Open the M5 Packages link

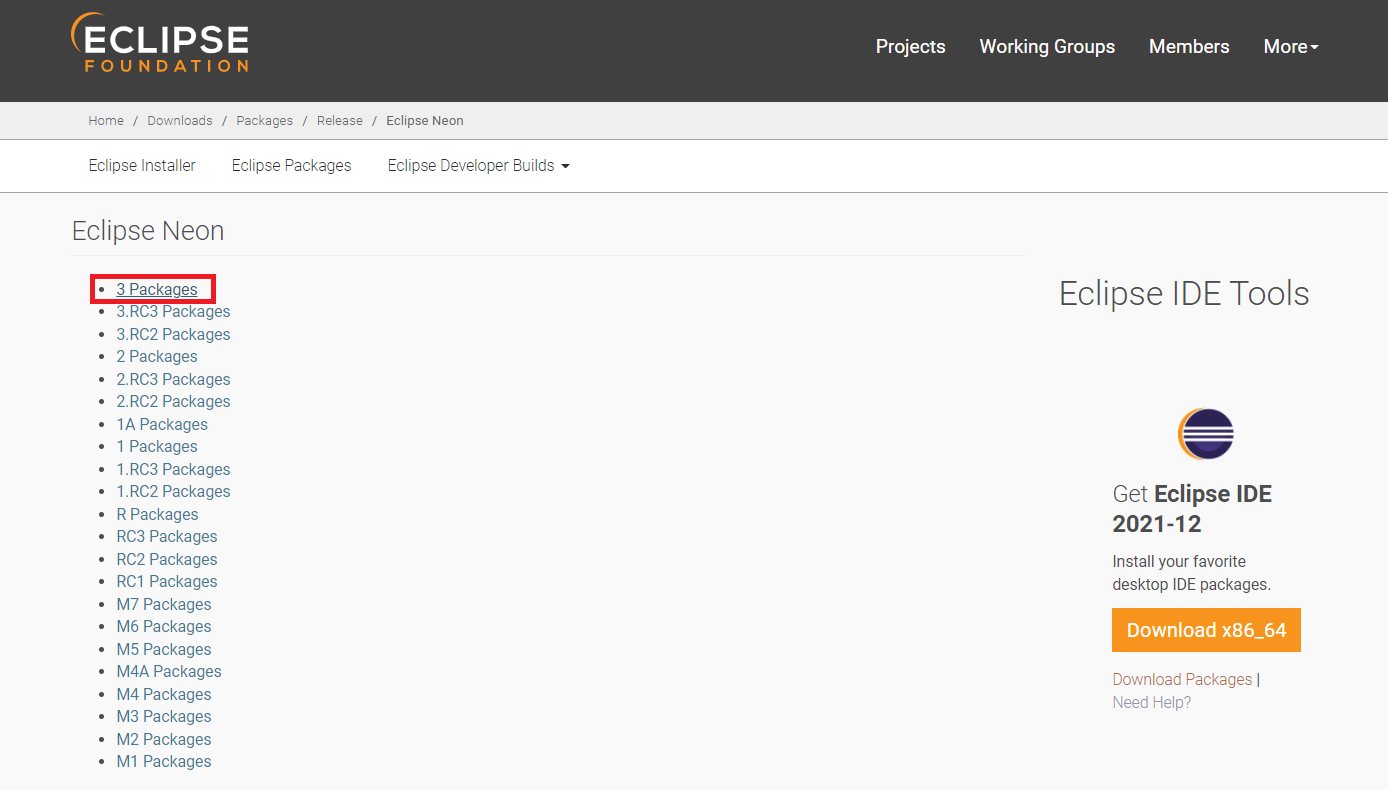(164, 650)
